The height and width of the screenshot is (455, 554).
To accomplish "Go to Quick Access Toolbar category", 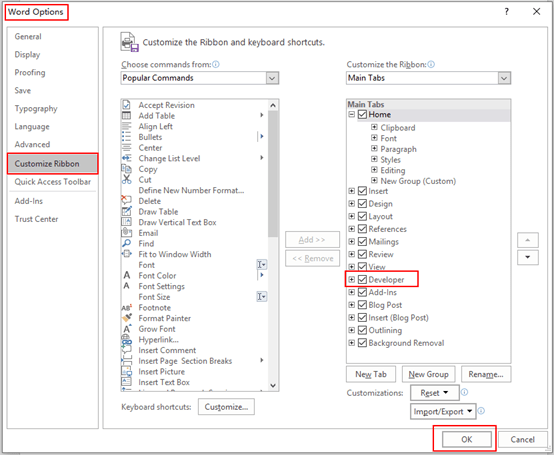I will point(53,182).
